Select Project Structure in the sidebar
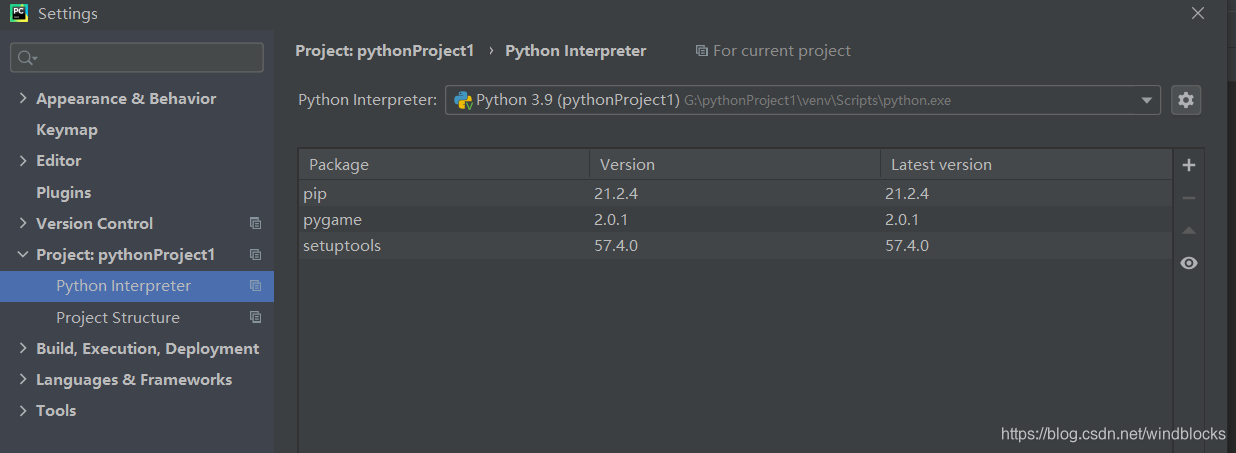Screen dimensions: 1236x453 [118, 318]
